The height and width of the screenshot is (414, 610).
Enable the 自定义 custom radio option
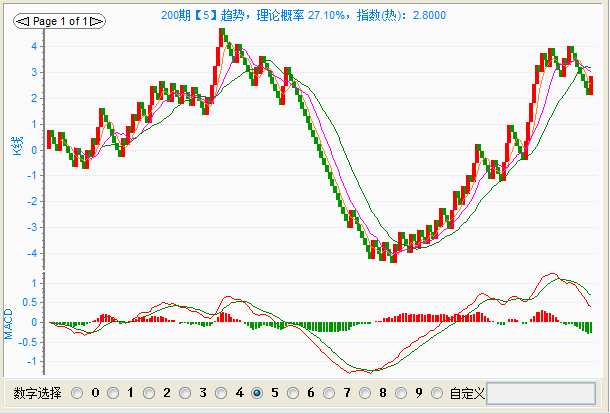point(437,394)
